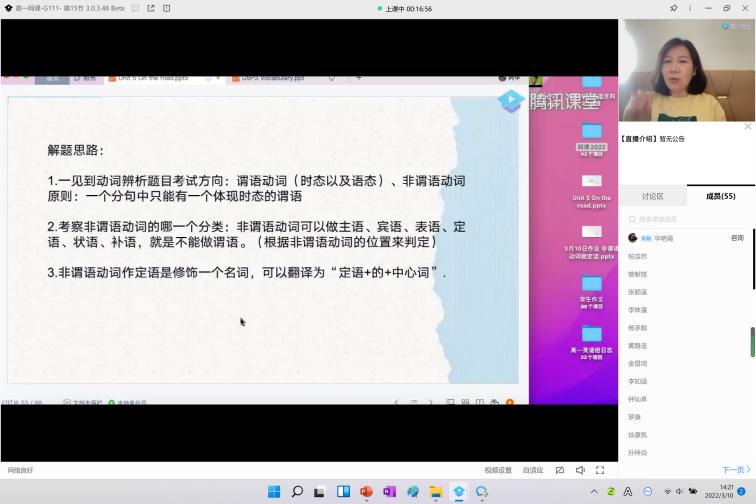Image resolution: width=756 pixels, height=504 pixels.
Task: Open the share icon in title bar
Action: coord(152,8)
